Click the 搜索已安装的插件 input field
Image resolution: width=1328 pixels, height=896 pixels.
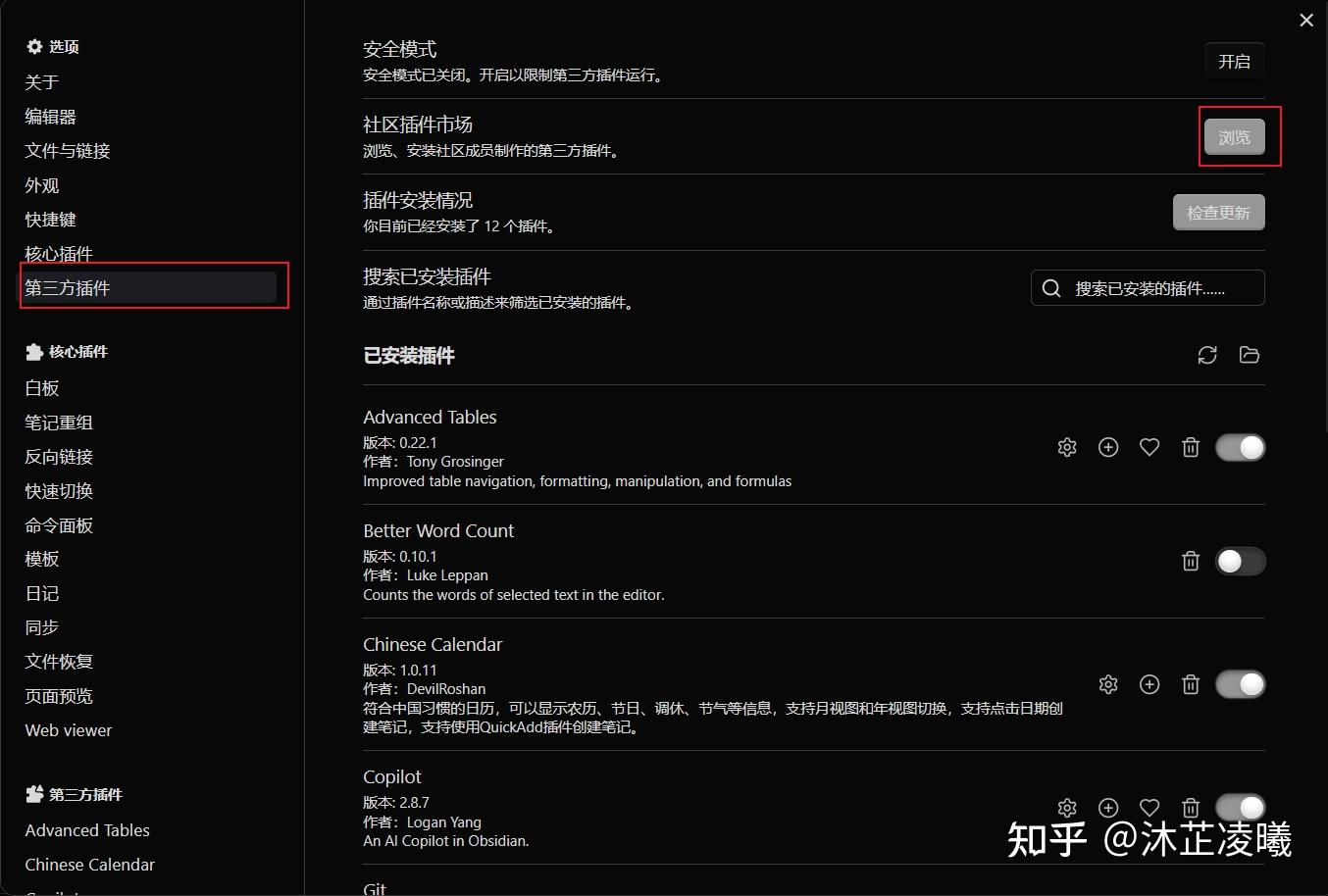[x=1148, y=287]
